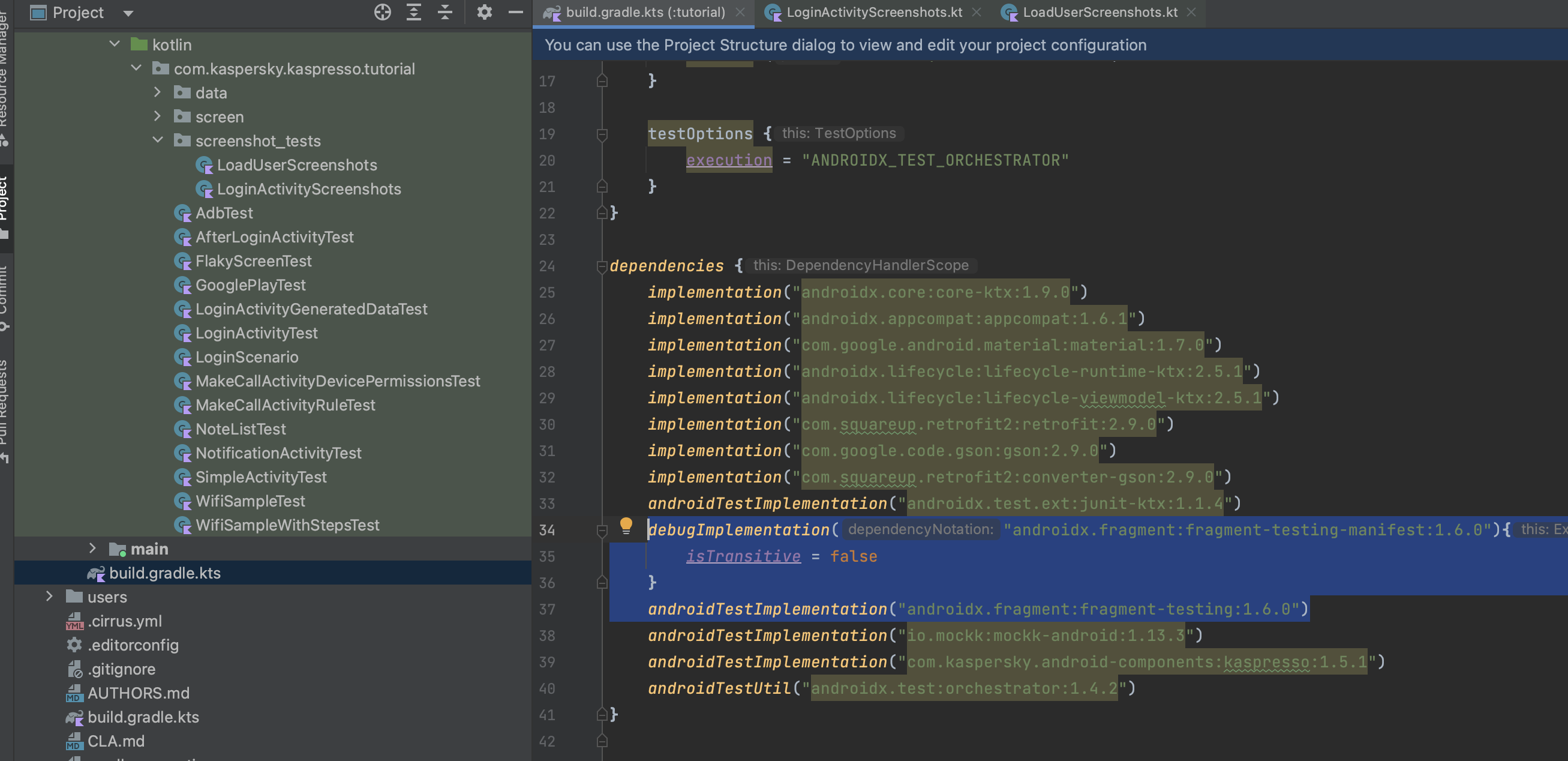The image size is (1568, 761).
Task: Click line number 38 in the gutter
Action: [x=546, y=636]
